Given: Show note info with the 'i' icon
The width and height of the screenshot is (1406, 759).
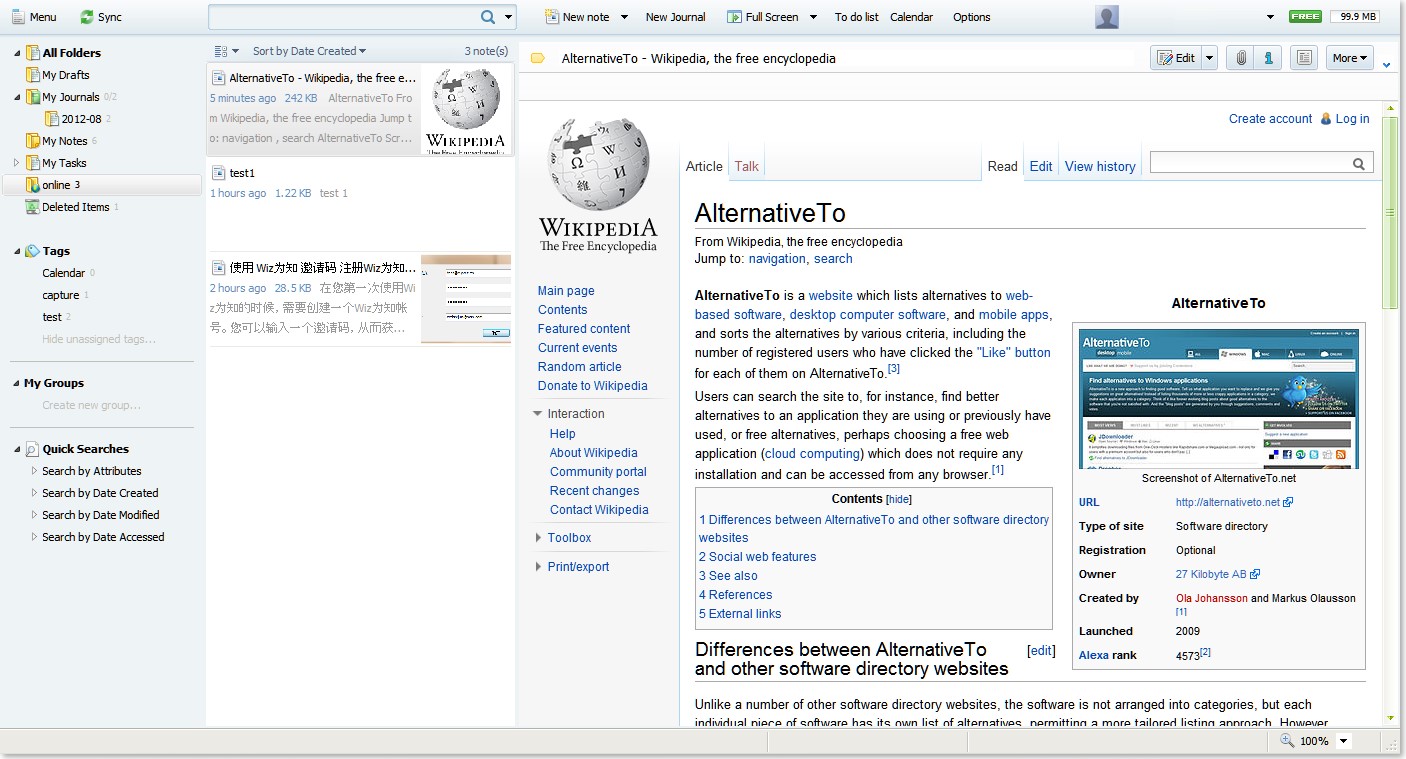Looking at the screenshot, I should [x=1268, y=58].
